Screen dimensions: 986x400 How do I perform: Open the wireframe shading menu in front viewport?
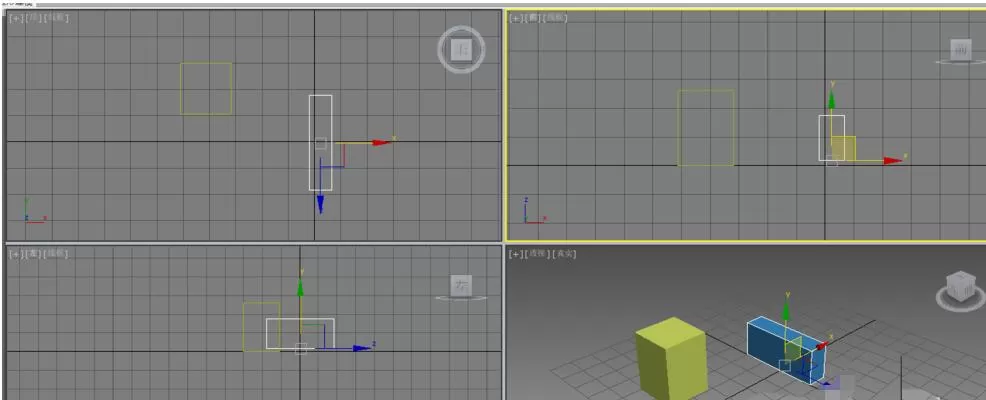556,18
